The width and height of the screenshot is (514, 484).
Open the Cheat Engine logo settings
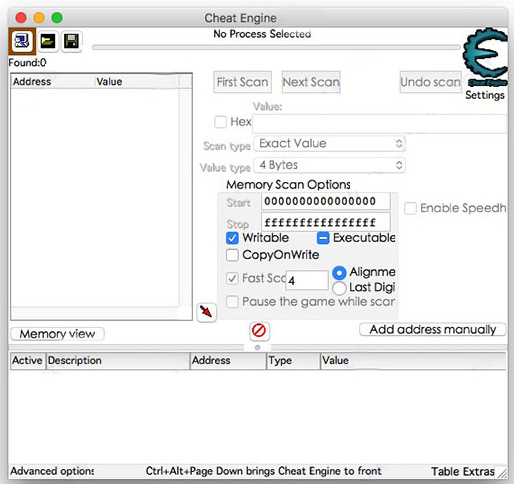(x=485, y=57)
